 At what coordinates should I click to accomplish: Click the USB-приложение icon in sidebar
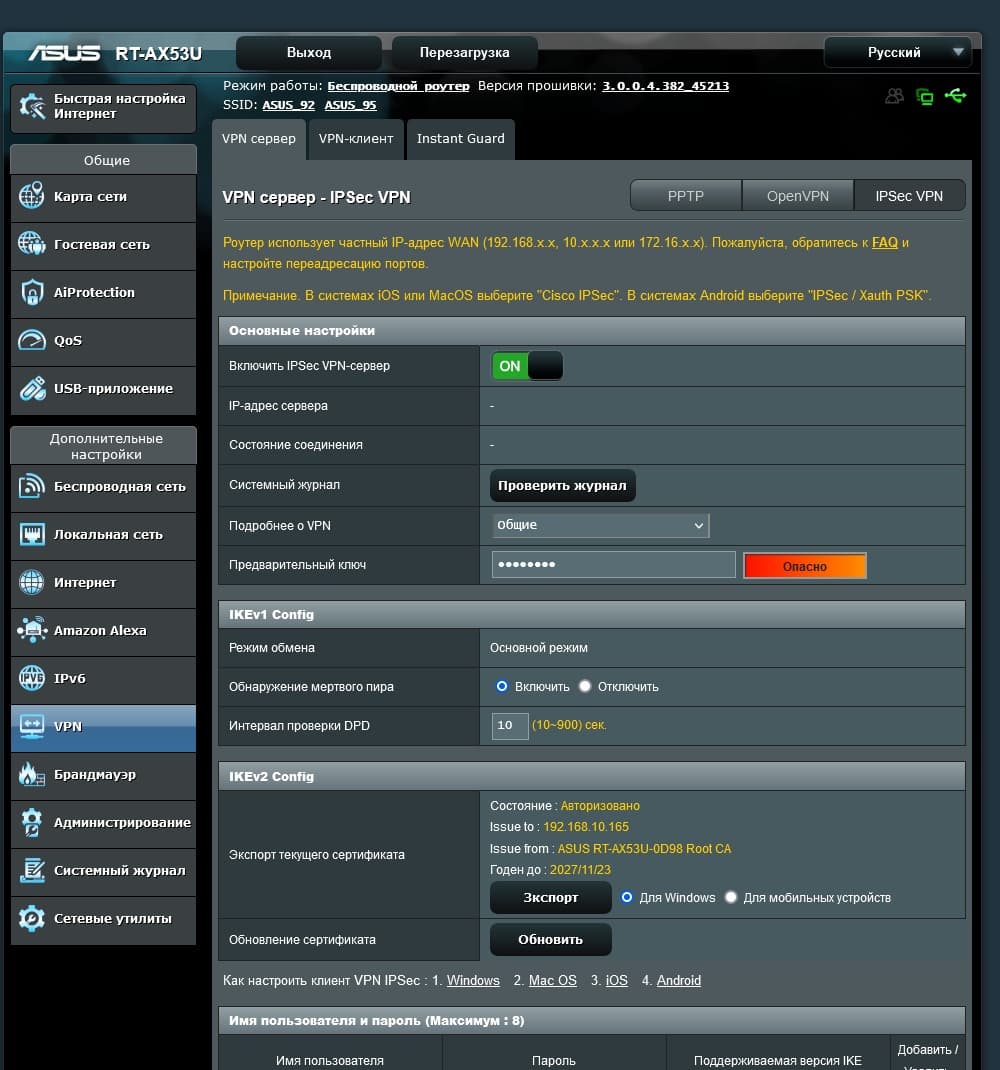point(31,388)
